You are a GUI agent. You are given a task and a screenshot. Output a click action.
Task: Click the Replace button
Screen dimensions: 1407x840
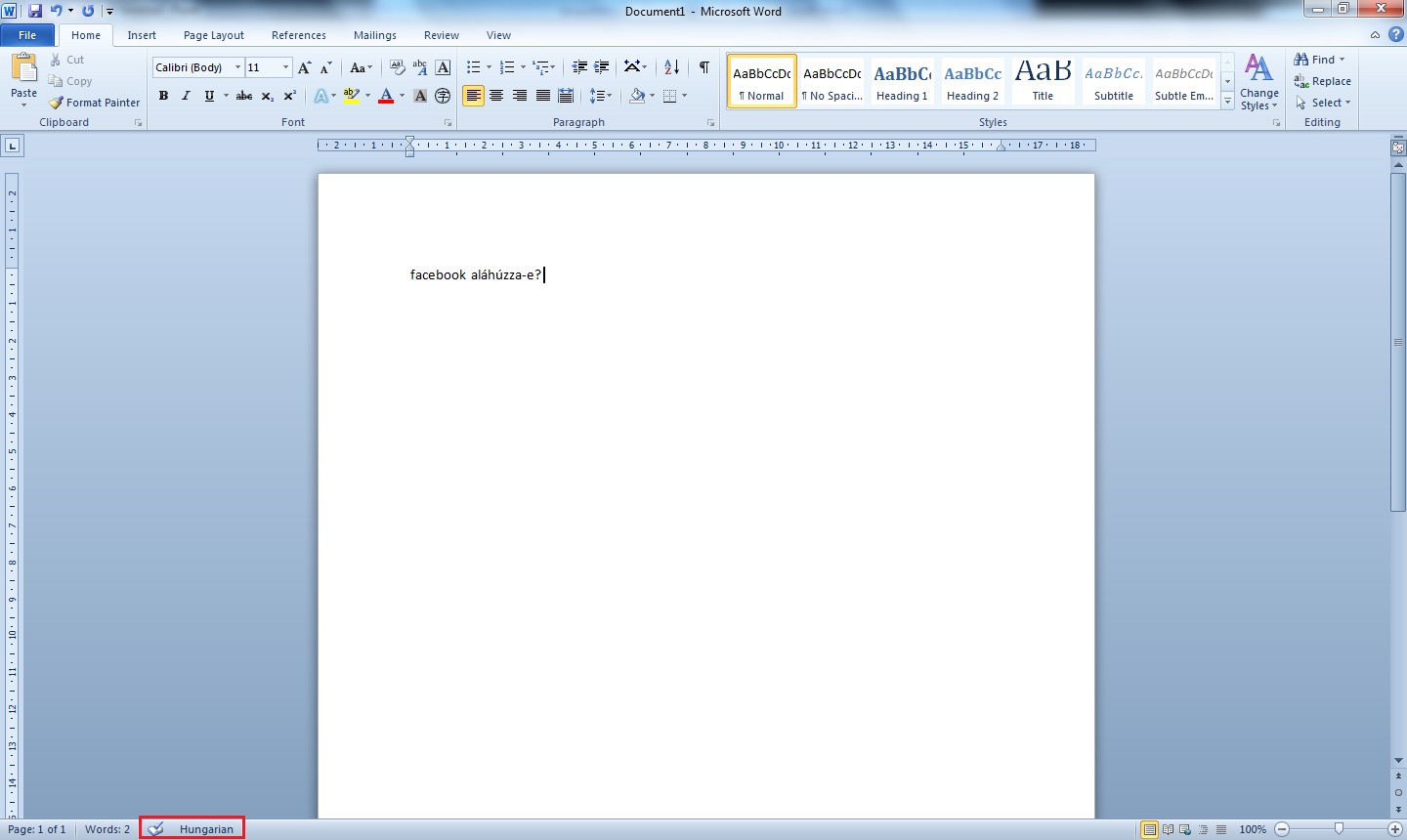tap(1323, 81)
